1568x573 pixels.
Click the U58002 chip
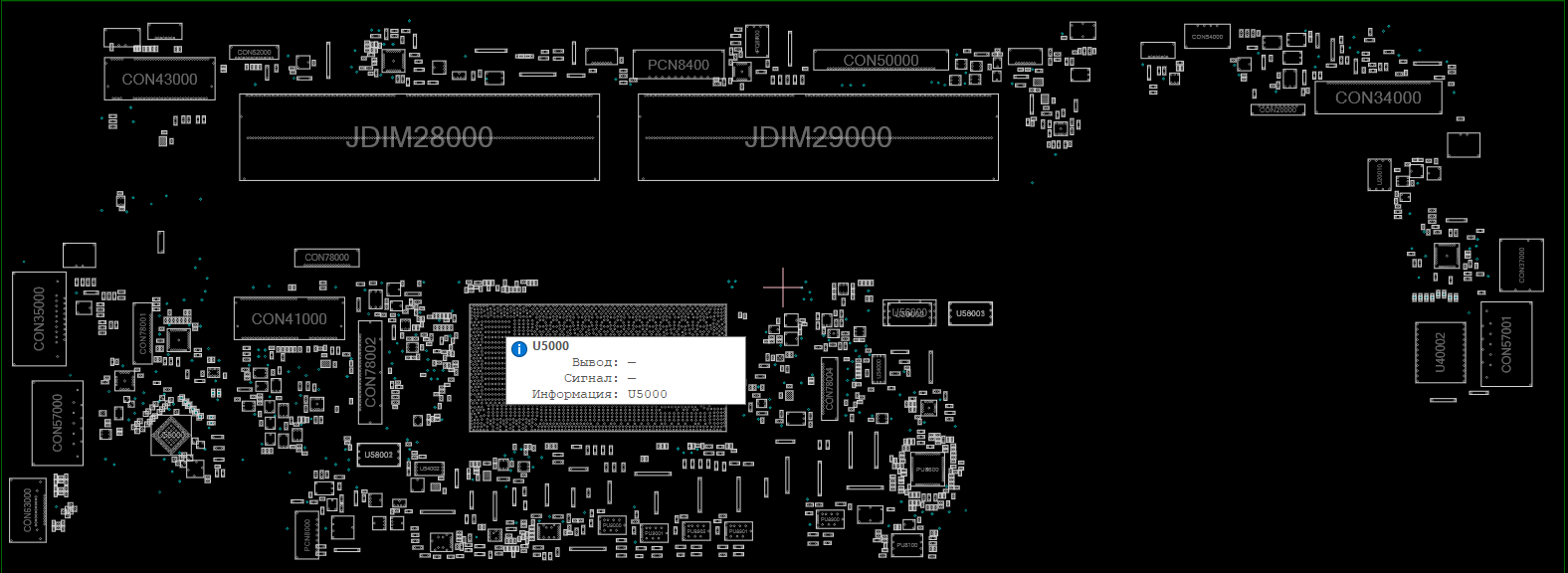click(x=378, y=455)
